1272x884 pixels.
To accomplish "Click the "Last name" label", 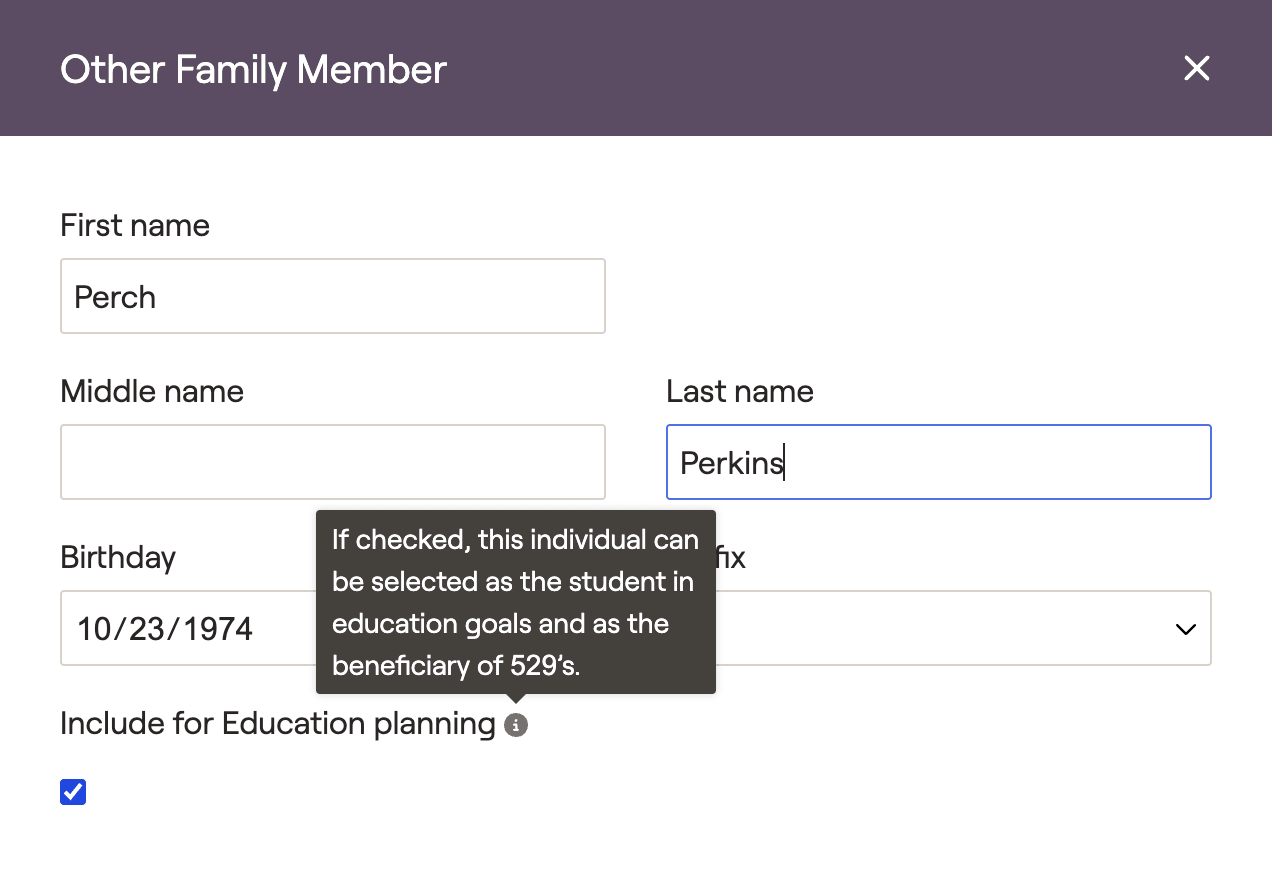I will coord(739,391).
